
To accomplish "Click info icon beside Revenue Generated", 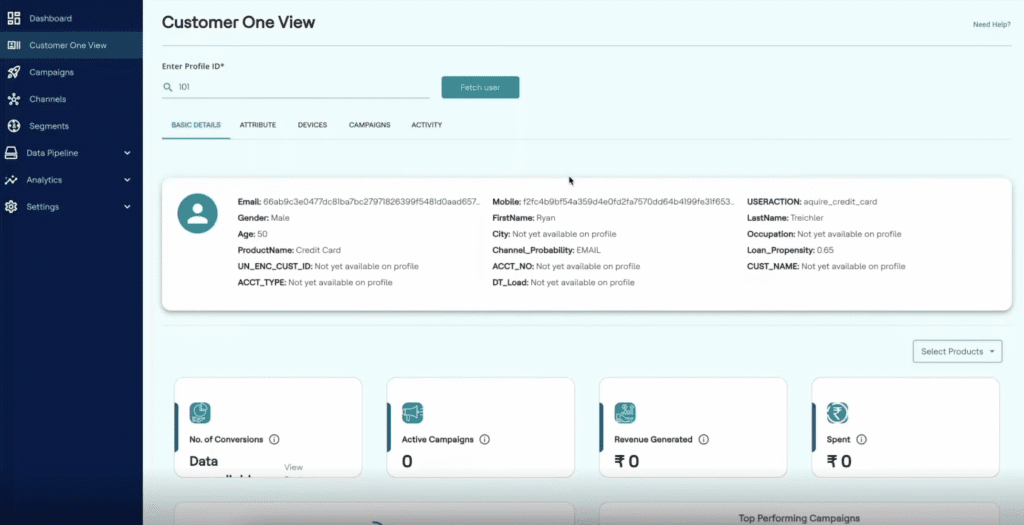I will tap(703, 439).
